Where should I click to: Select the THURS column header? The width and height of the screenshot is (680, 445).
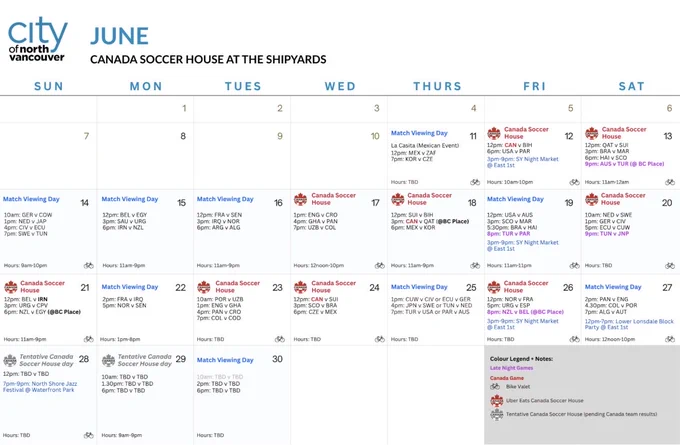tap(437, 86)
